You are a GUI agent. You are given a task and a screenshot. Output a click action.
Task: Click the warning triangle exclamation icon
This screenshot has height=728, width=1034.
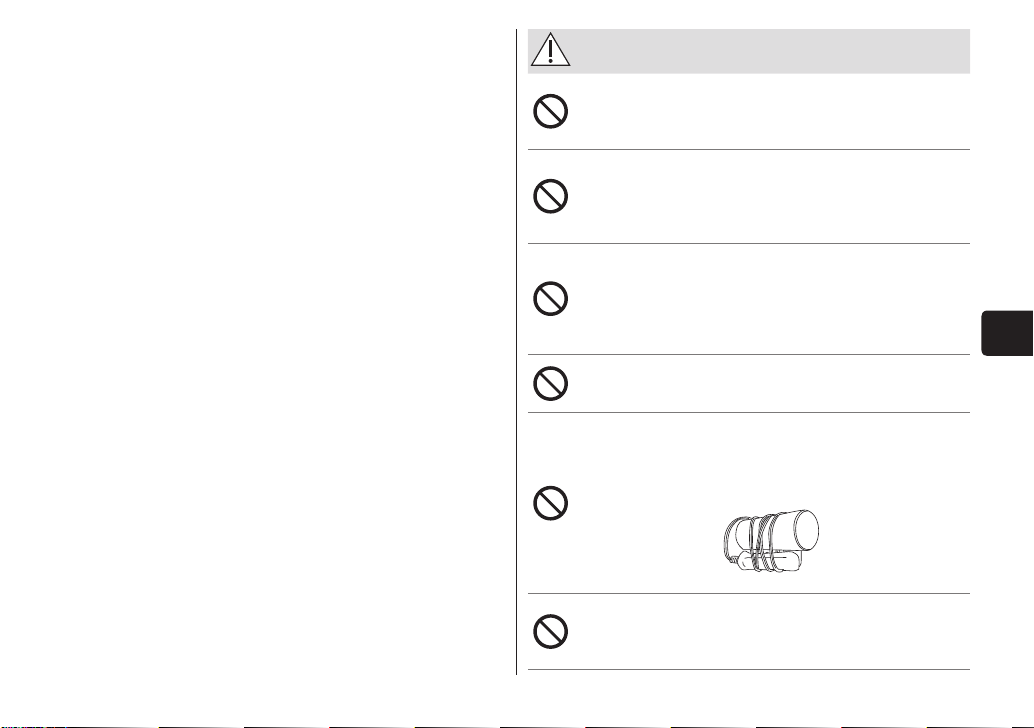pyautogui.click(x=551, y=50)
